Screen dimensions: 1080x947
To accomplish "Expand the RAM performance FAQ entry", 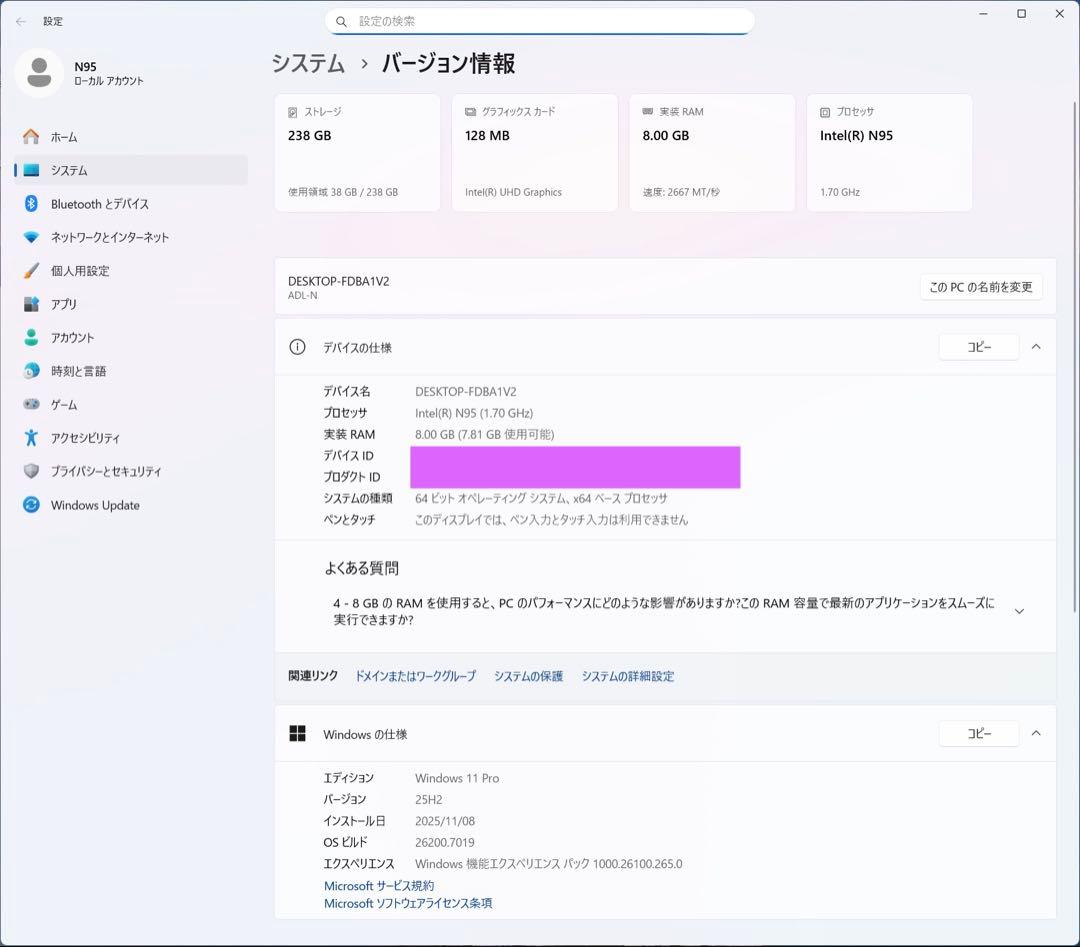I will [x=1019, y=610].
